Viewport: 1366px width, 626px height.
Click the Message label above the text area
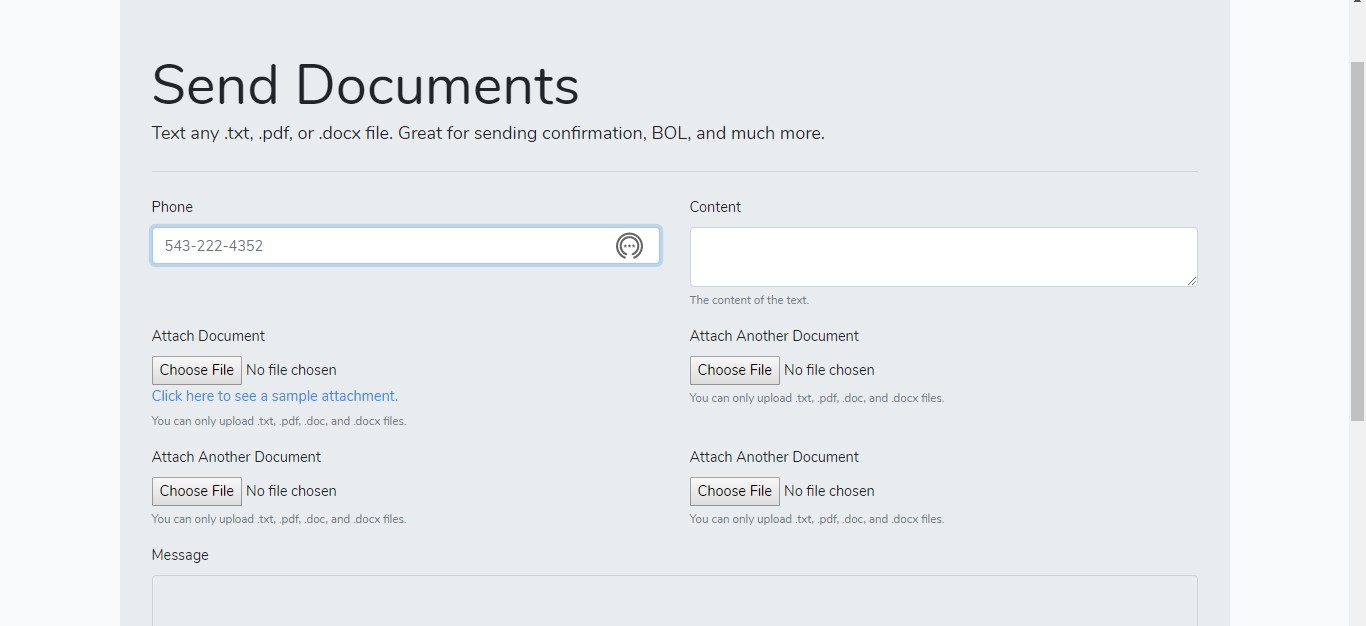coord(179,555)
